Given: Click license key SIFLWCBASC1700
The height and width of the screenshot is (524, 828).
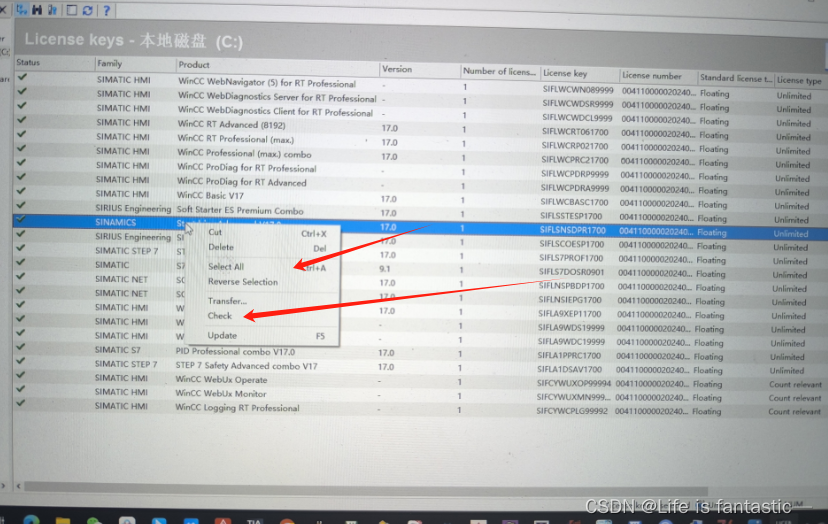Looking at the screenshot, I should pos(575,202).
